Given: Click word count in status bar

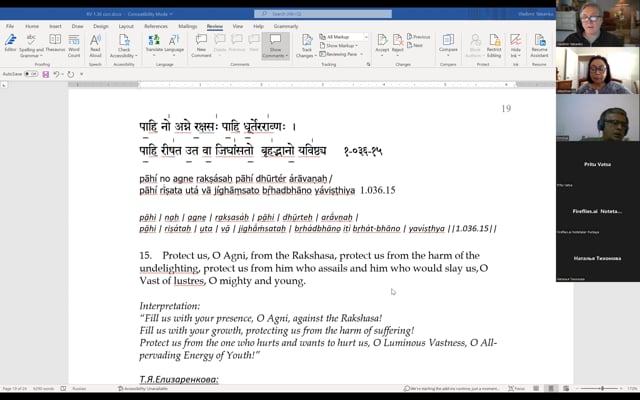Looking at the screenshot, I should pyautogui.click(x=43, y=389).
